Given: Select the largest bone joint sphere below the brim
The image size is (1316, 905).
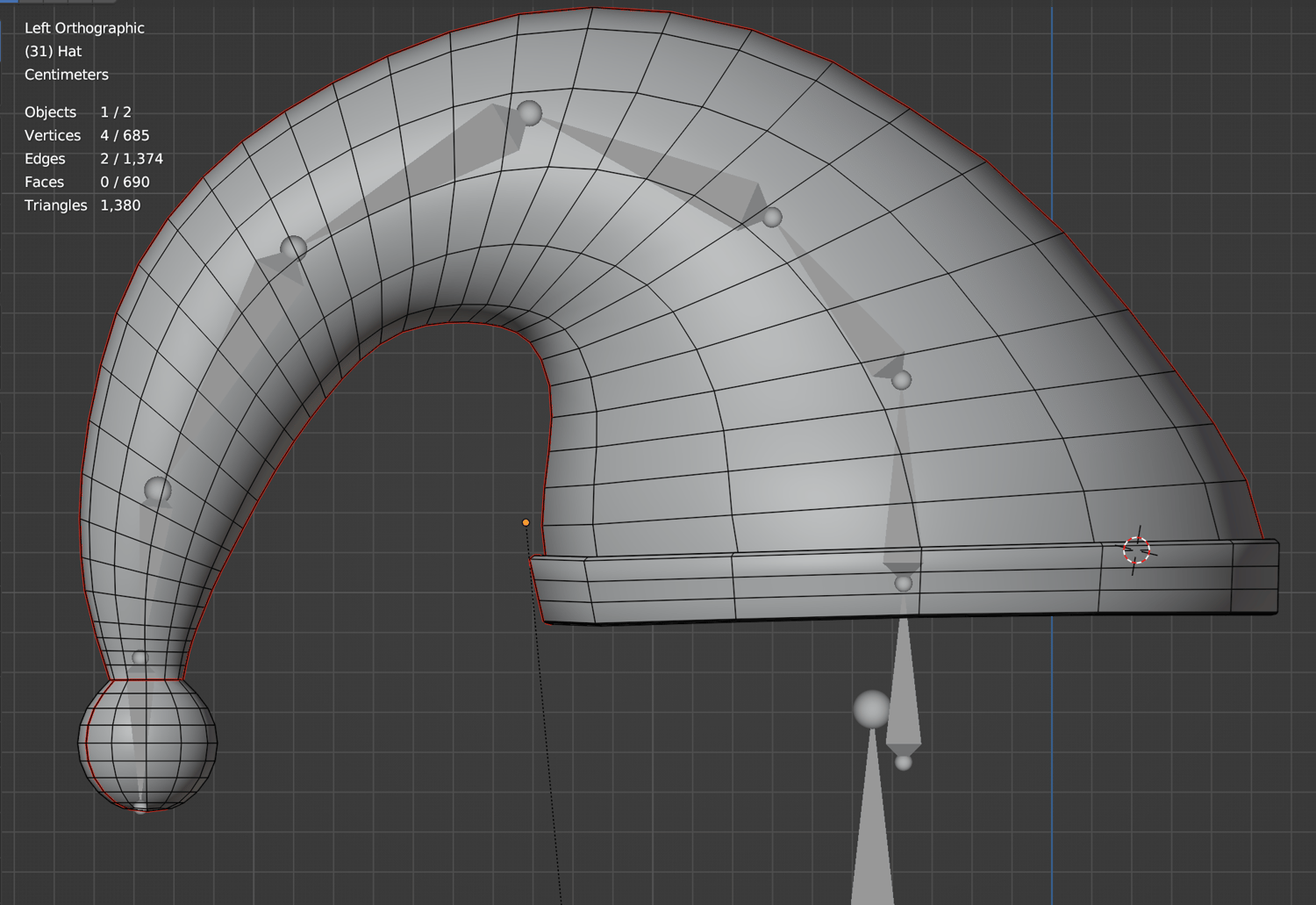Looking at the screenshot, I should (x=871, y=709).
